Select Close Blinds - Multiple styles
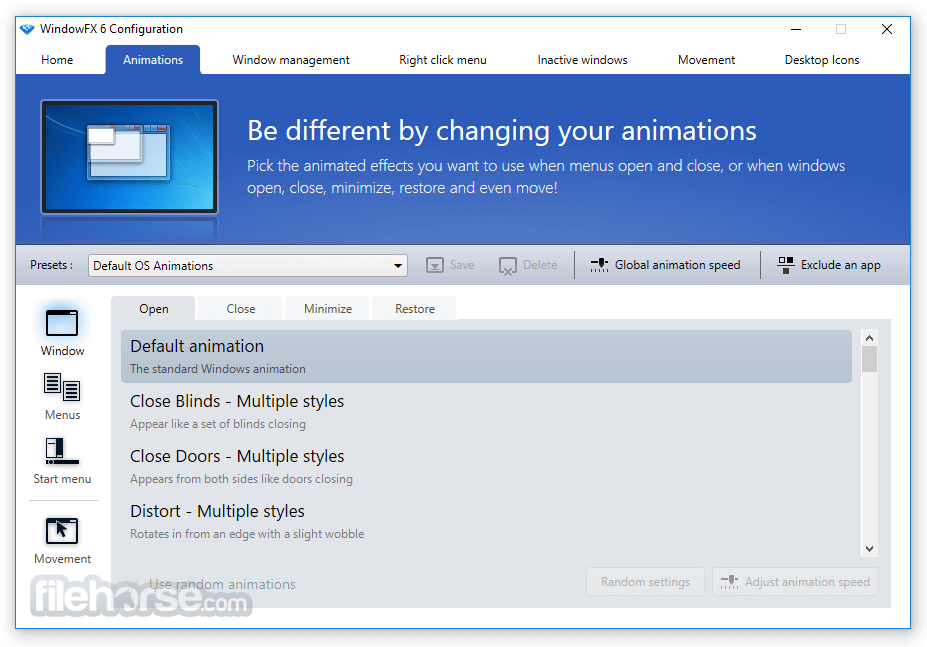The image size is (927, 647). coord(486,412)
